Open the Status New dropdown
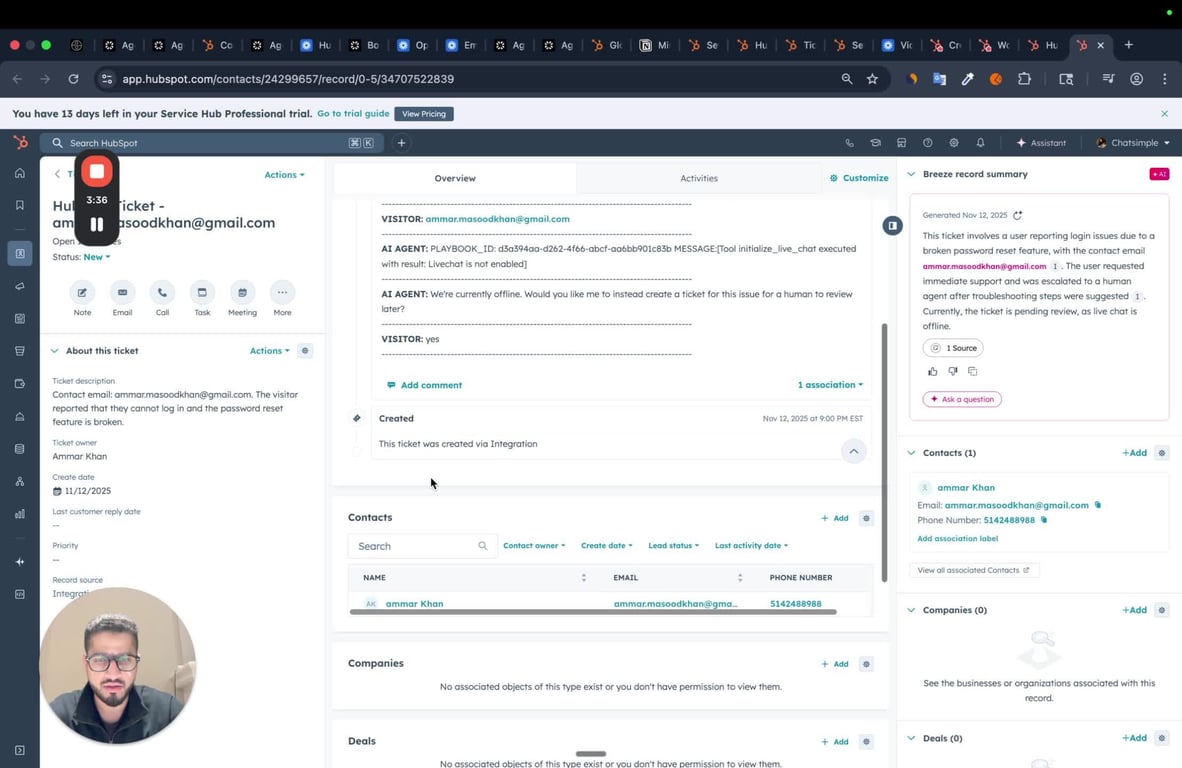1182x768 pixels. point(96,257)
